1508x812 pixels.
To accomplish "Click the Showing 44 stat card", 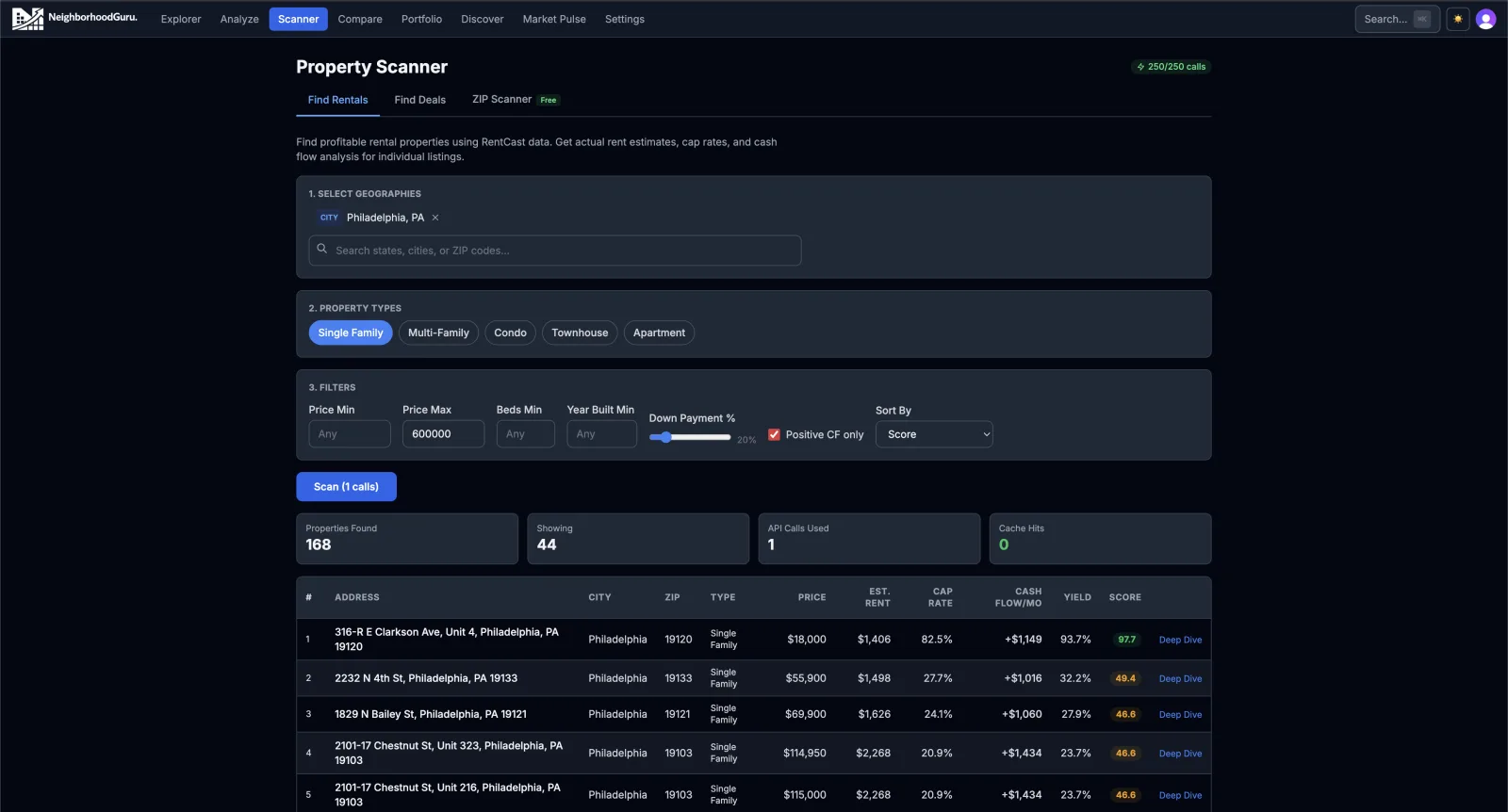I will (638, 539).
